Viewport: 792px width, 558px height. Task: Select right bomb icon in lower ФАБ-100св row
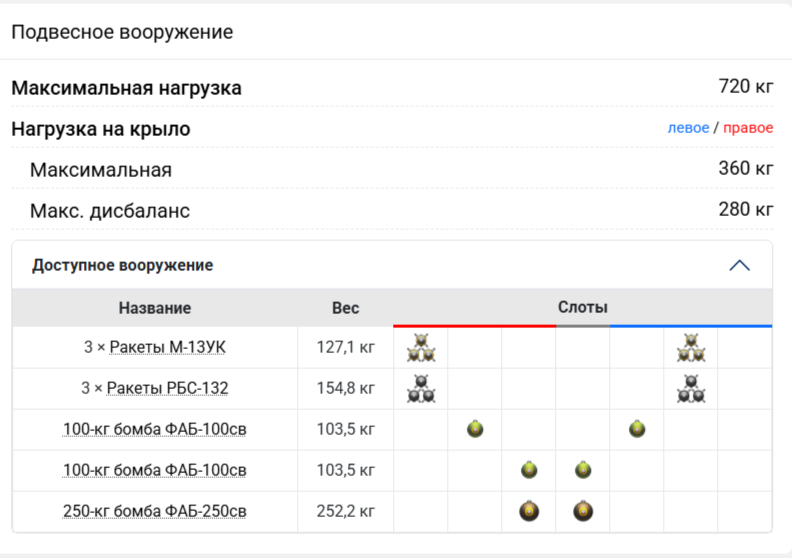(x=583, y=470)
